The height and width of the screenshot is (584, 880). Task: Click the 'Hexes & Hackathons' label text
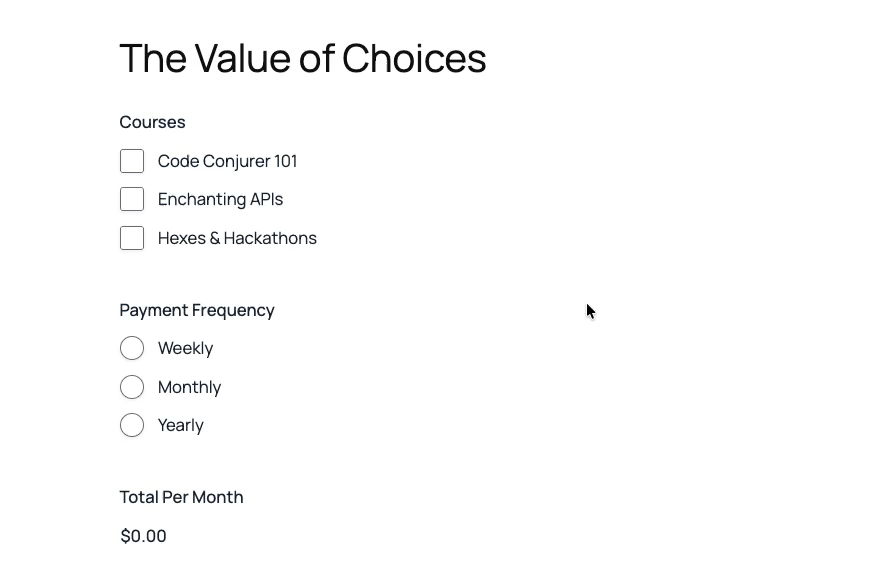click(x=237, y=238)
